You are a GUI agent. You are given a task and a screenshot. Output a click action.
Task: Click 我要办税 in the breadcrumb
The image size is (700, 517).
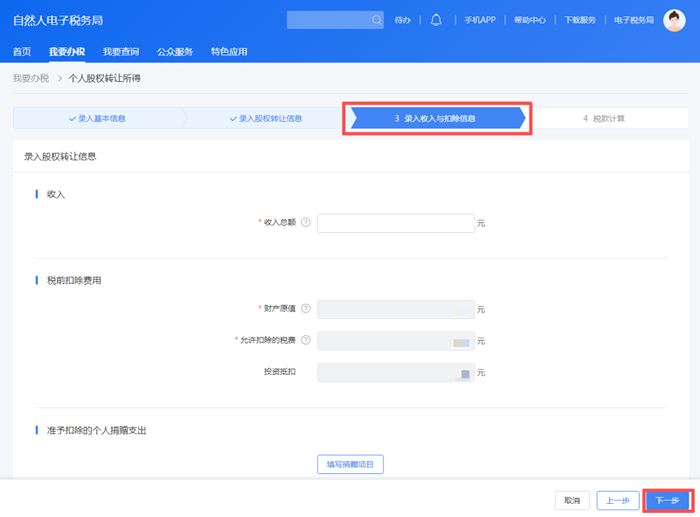[x=30, y=77]
